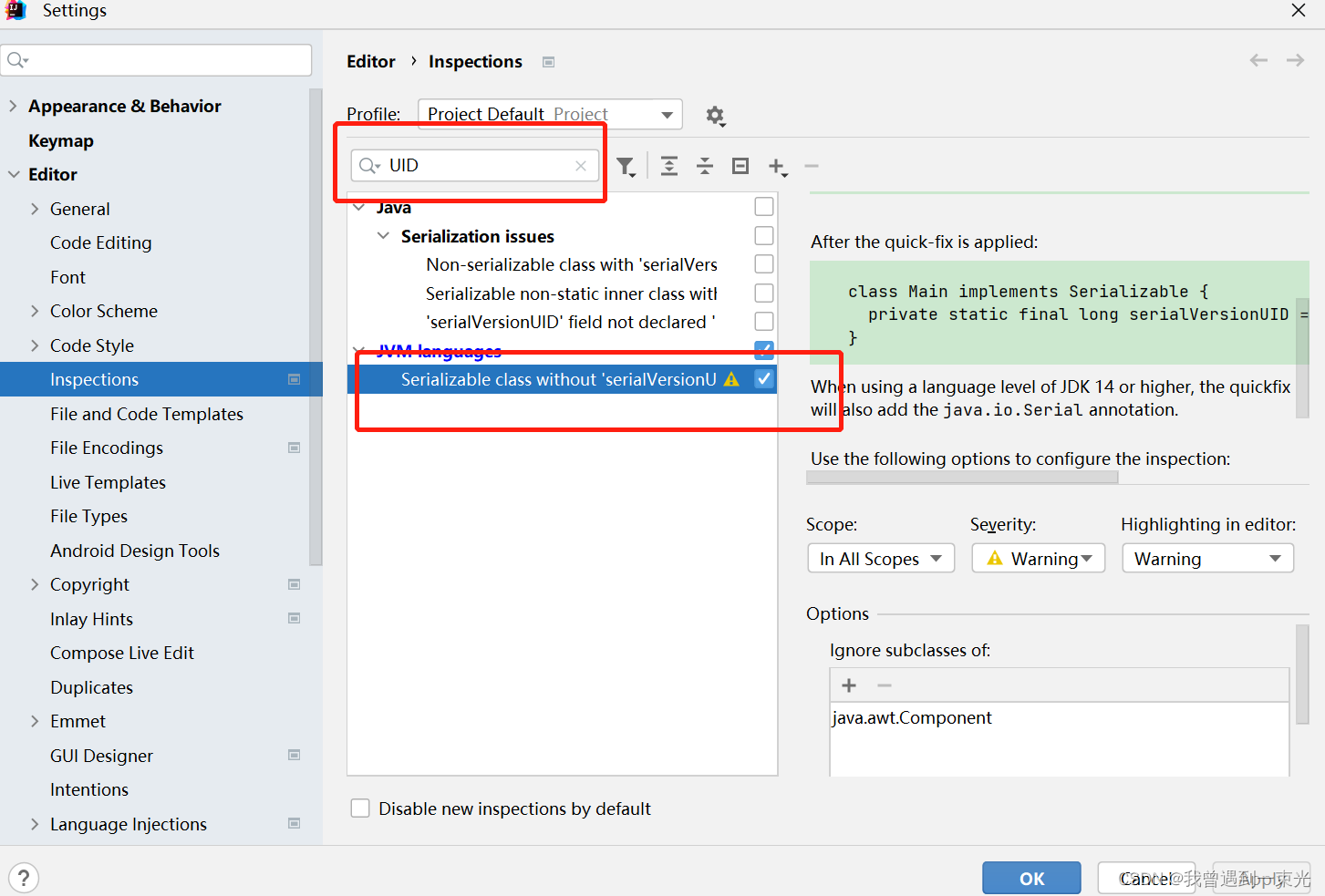Open the Profile dropdown
Viewport: 1325px width, 896px height.
(550, 114)
